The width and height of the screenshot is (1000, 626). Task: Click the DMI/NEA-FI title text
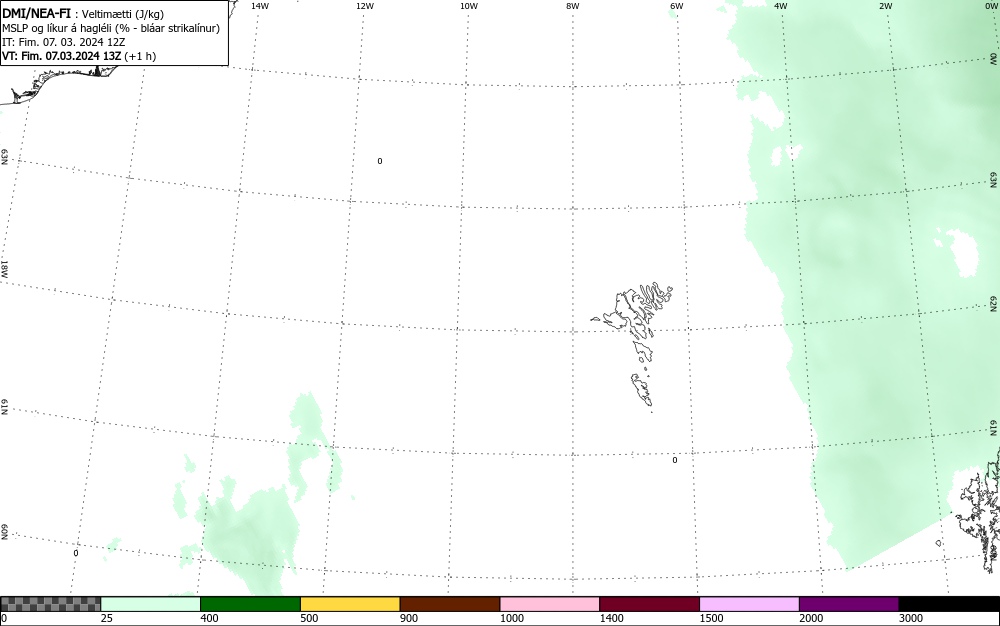pos(36,13)
